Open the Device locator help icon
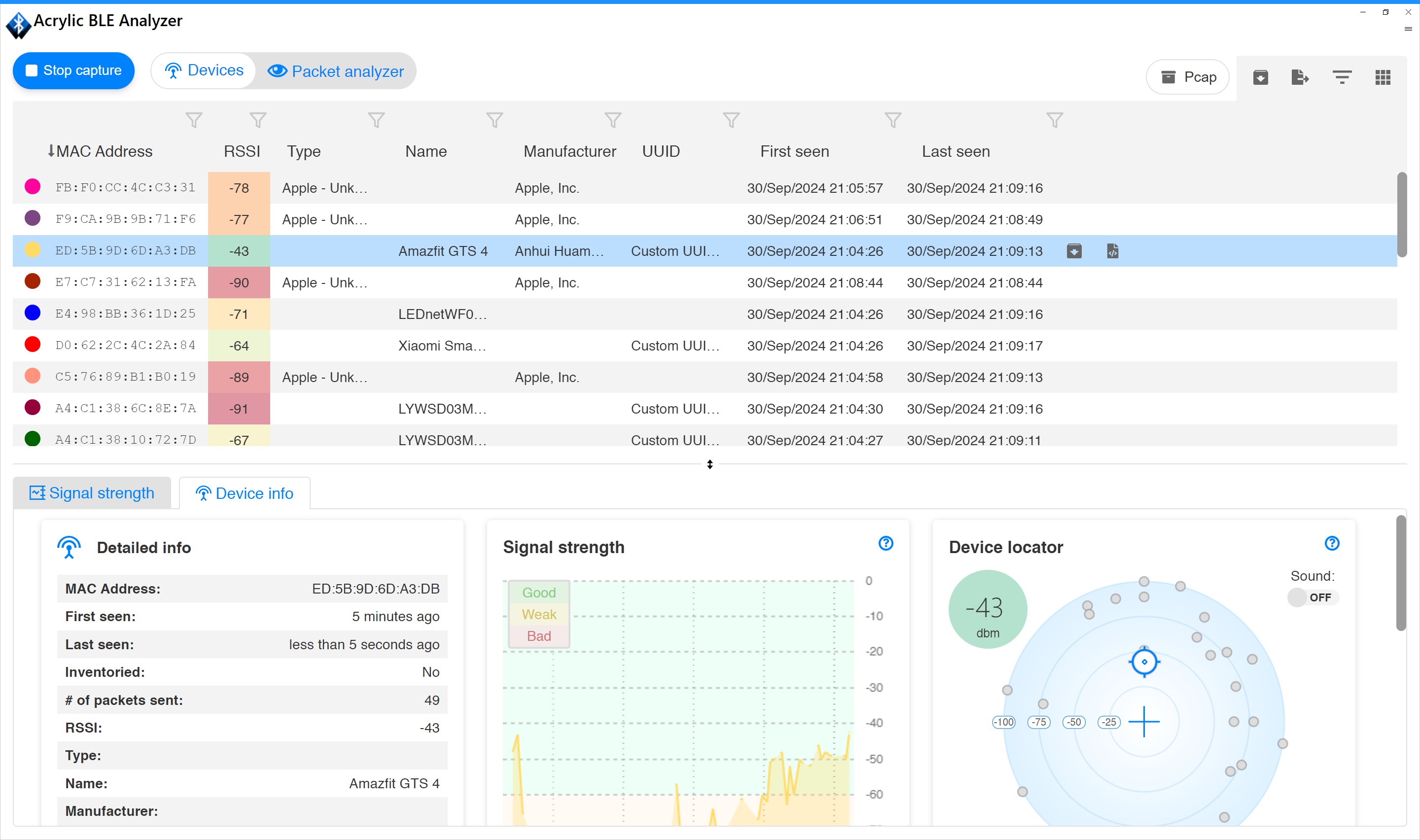 1332,543
